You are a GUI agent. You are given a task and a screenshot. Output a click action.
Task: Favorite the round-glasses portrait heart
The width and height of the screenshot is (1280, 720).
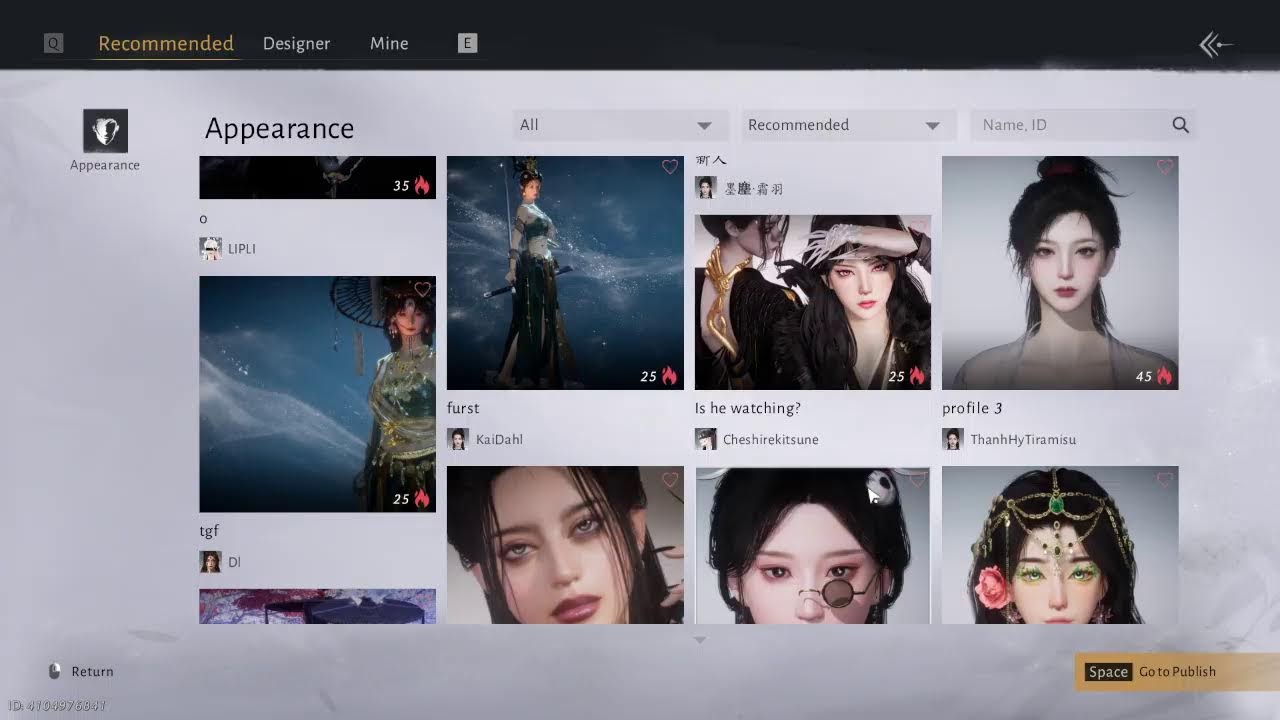point(917,480)
